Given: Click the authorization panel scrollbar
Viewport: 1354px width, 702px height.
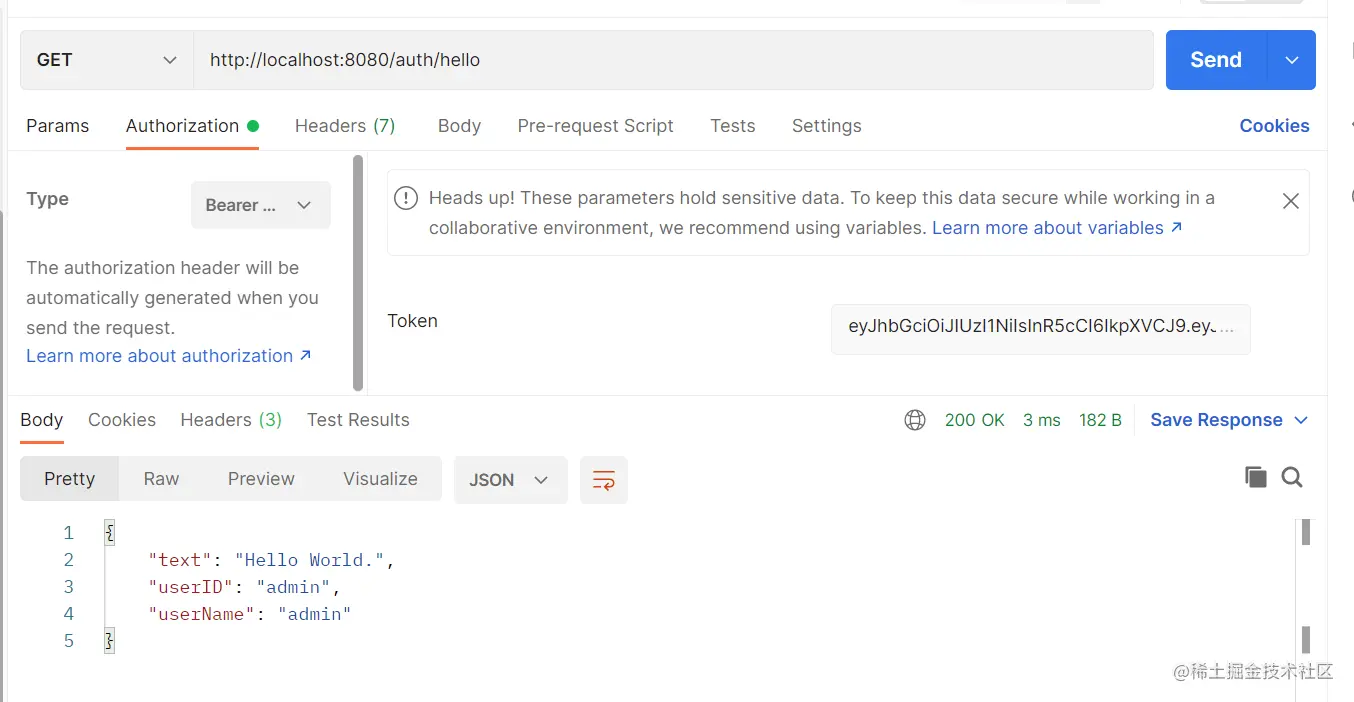Looking at the screenshot, I should 358,272.
